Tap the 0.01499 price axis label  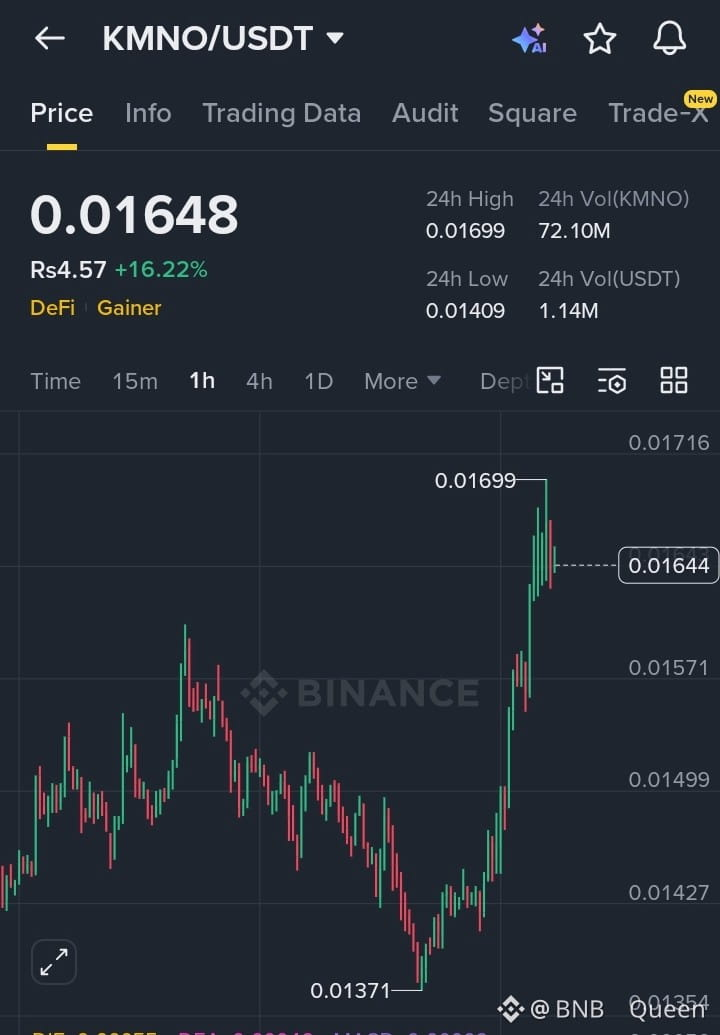[x=669, y=780]
